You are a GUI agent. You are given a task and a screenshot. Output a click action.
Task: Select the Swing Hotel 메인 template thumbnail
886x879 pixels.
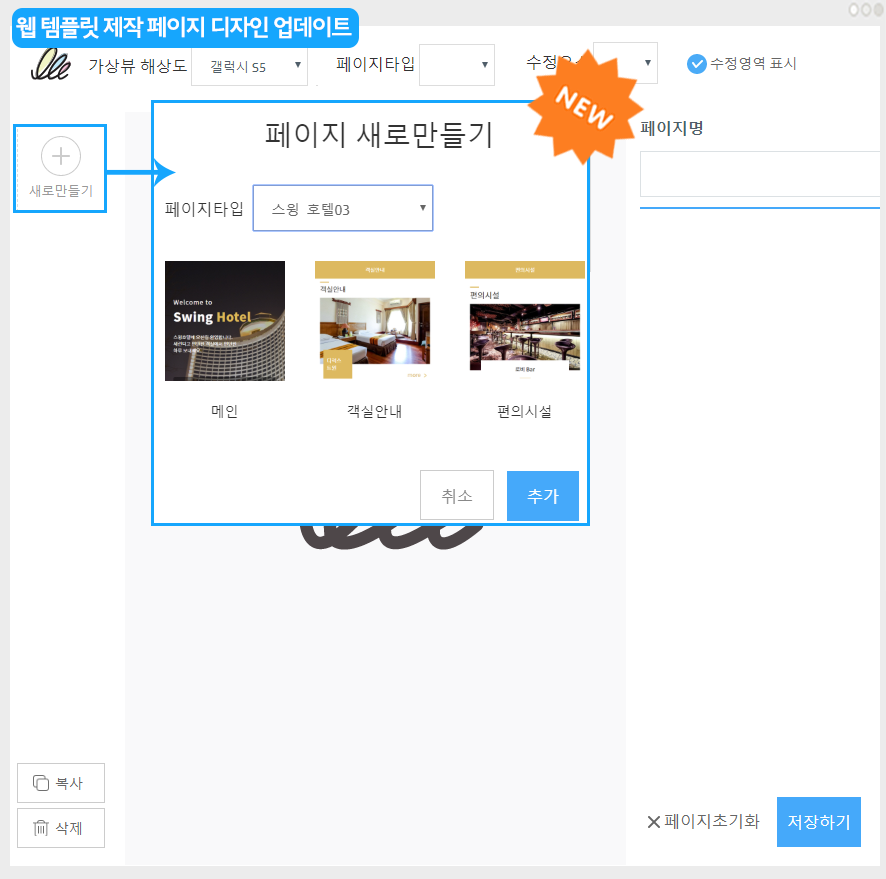coord(225,321)
